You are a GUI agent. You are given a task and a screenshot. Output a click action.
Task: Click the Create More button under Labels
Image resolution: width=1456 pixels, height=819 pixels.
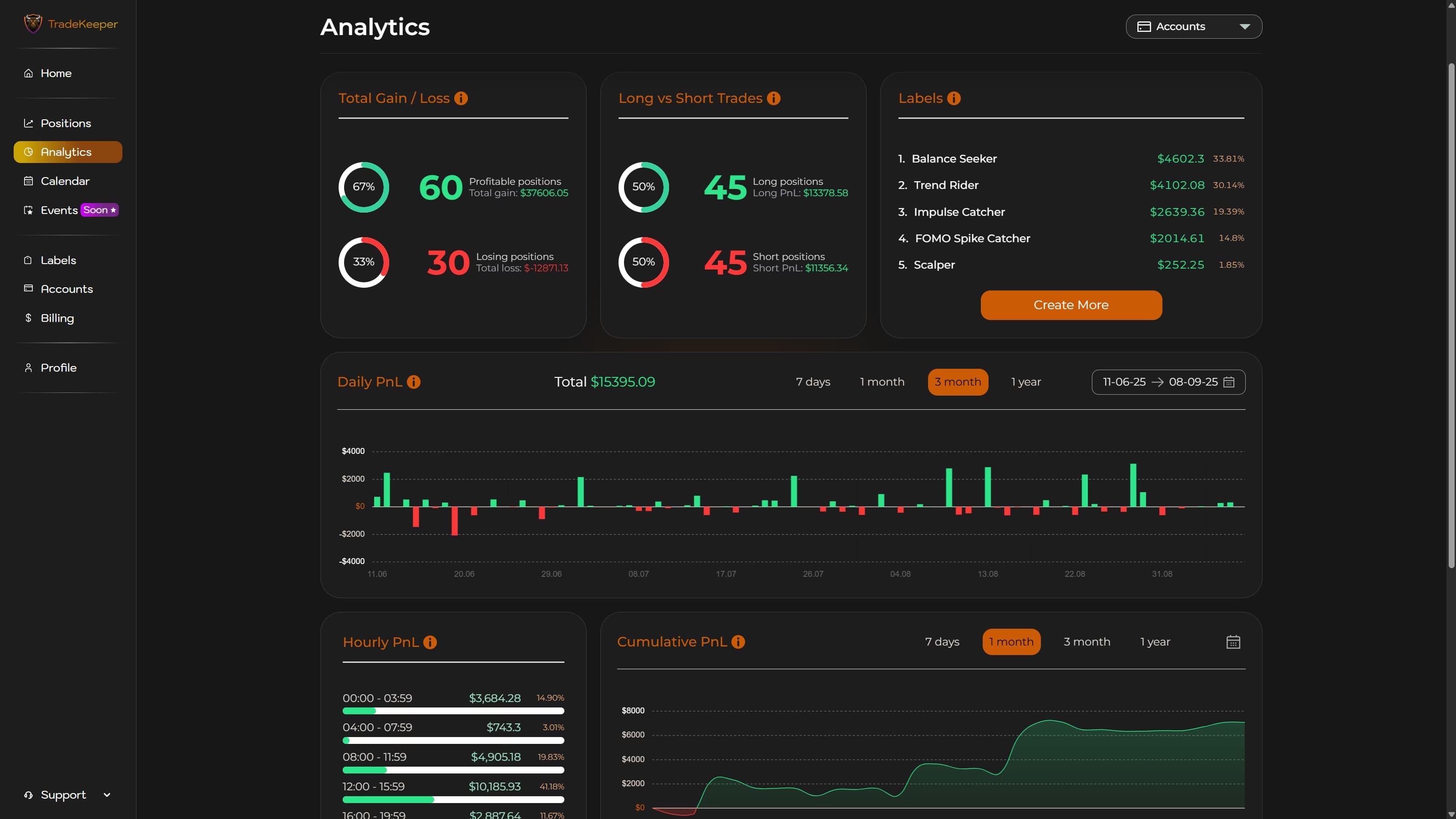click(1070, 305)
